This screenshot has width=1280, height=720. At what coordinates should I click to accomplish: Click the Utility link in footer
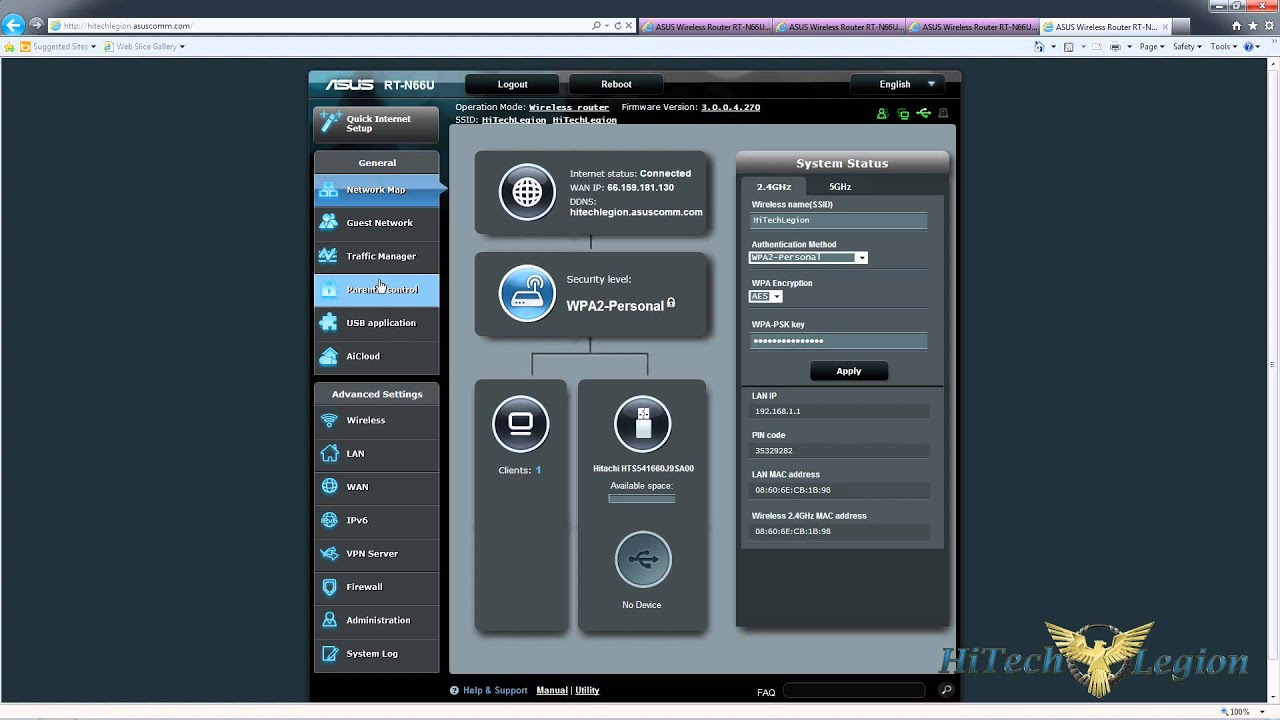click(587, 691)
